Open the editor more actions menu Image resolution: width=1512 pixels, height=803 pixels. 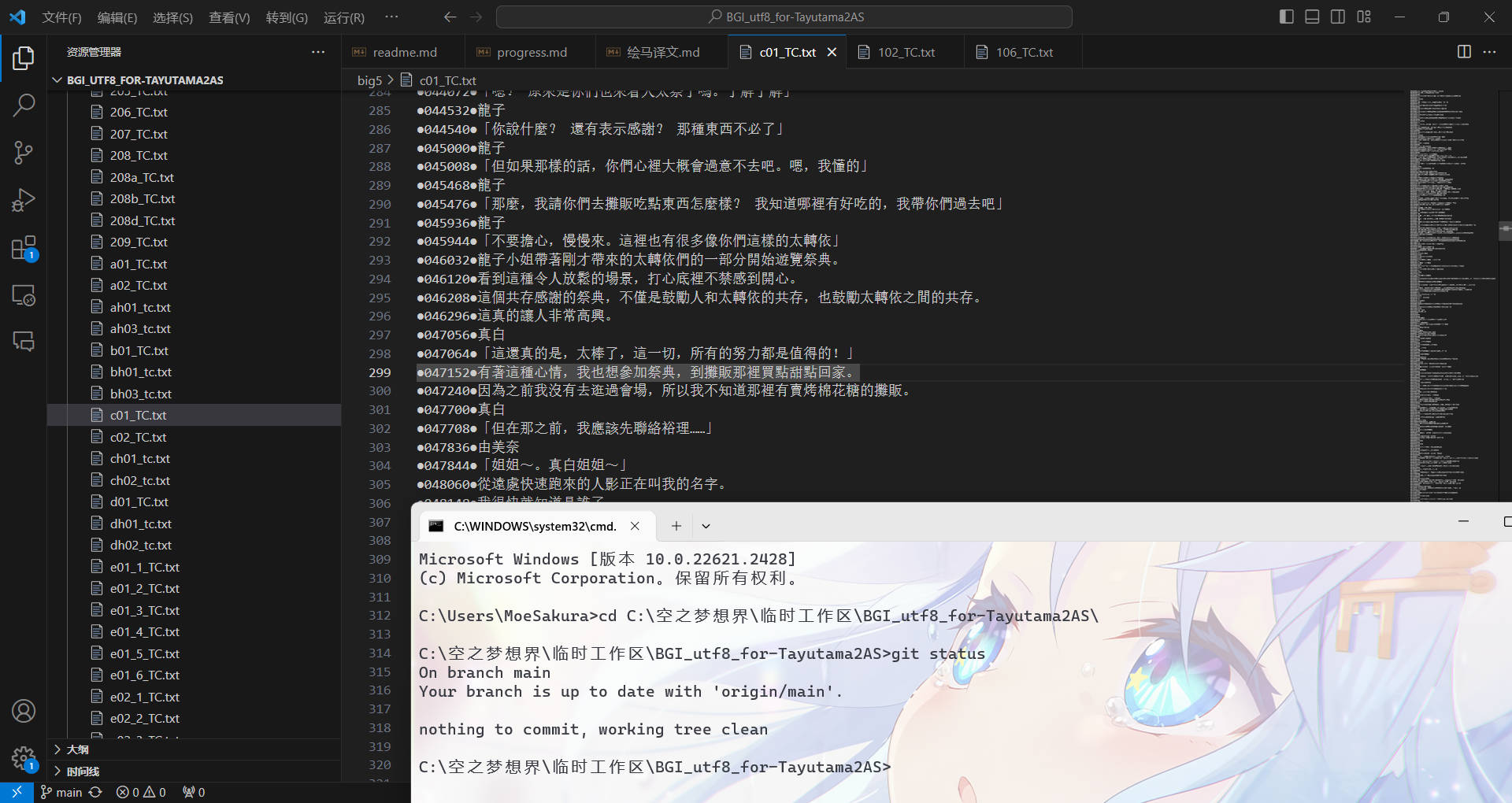coord(1489,52)
